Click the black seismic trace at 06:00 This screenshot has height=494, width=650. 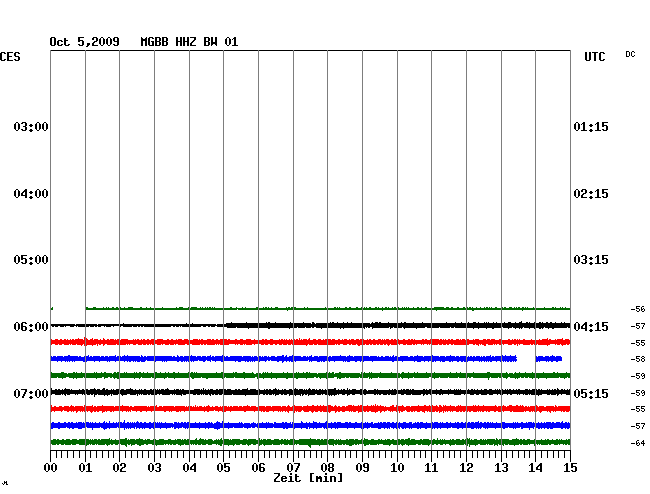(x=310, y=325)
